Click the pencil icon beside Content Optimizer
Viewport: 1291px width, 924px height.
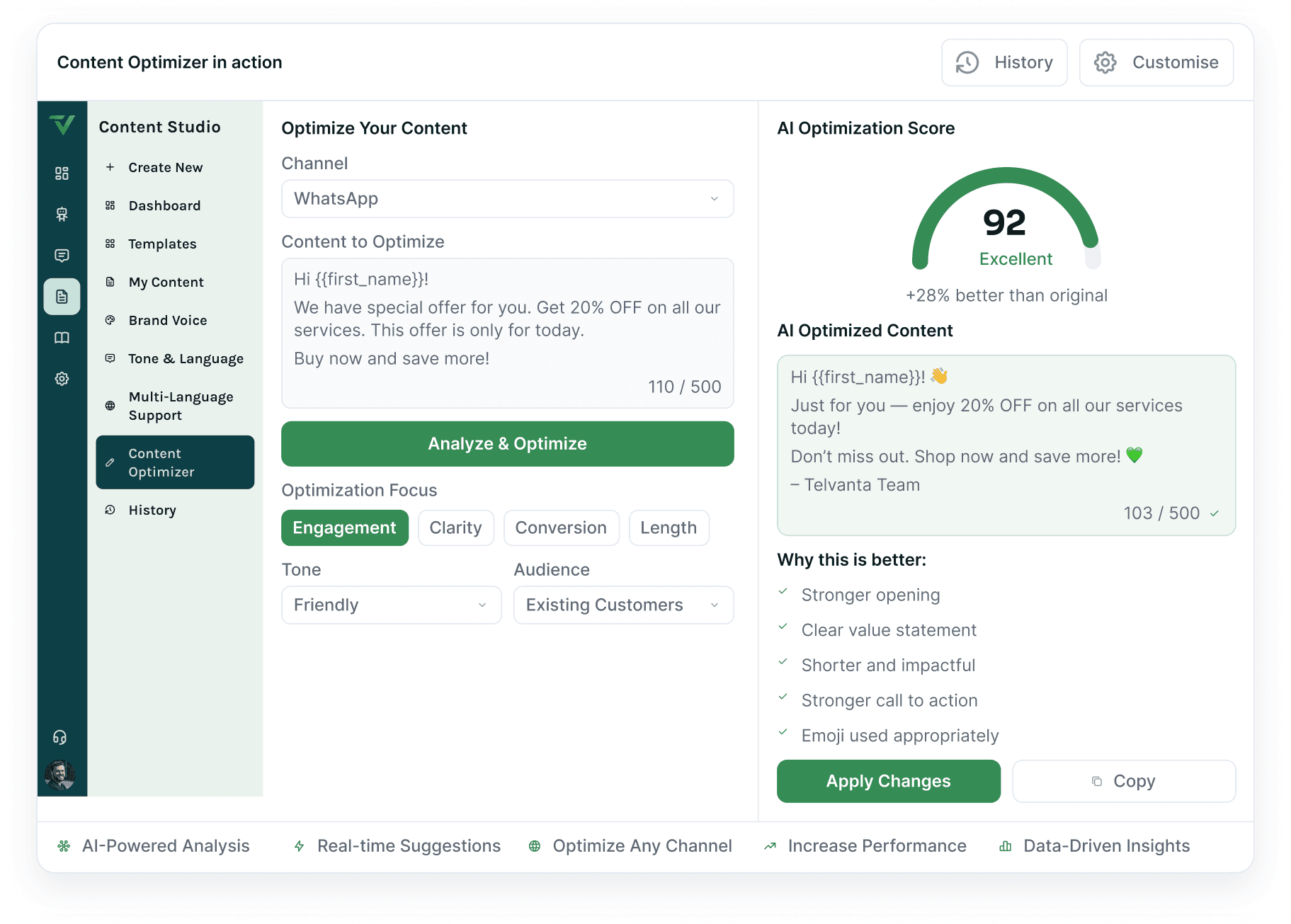(x=110, y=462)
